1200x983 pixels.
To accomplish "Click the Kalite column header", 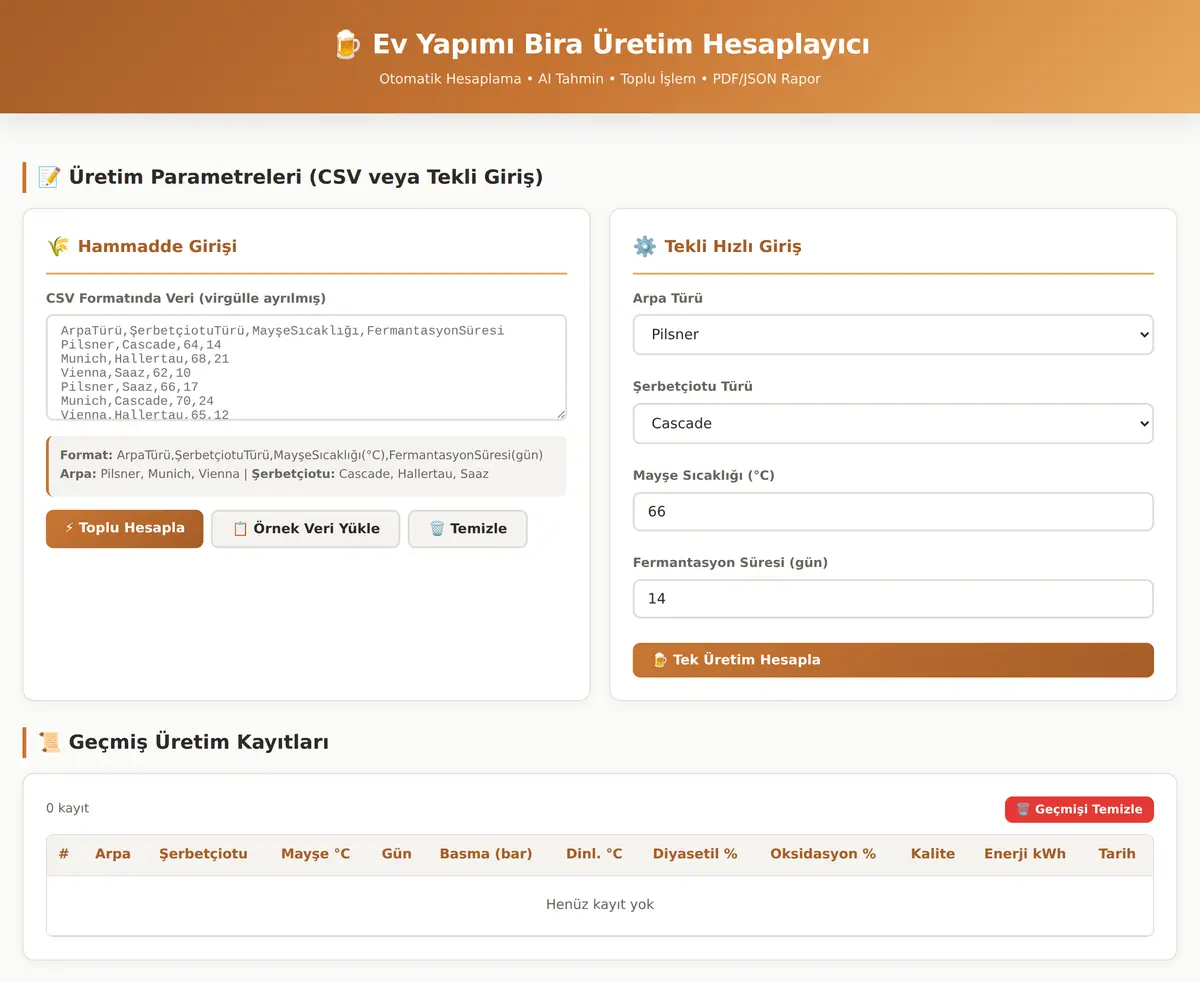I will [x=933, y=854].
